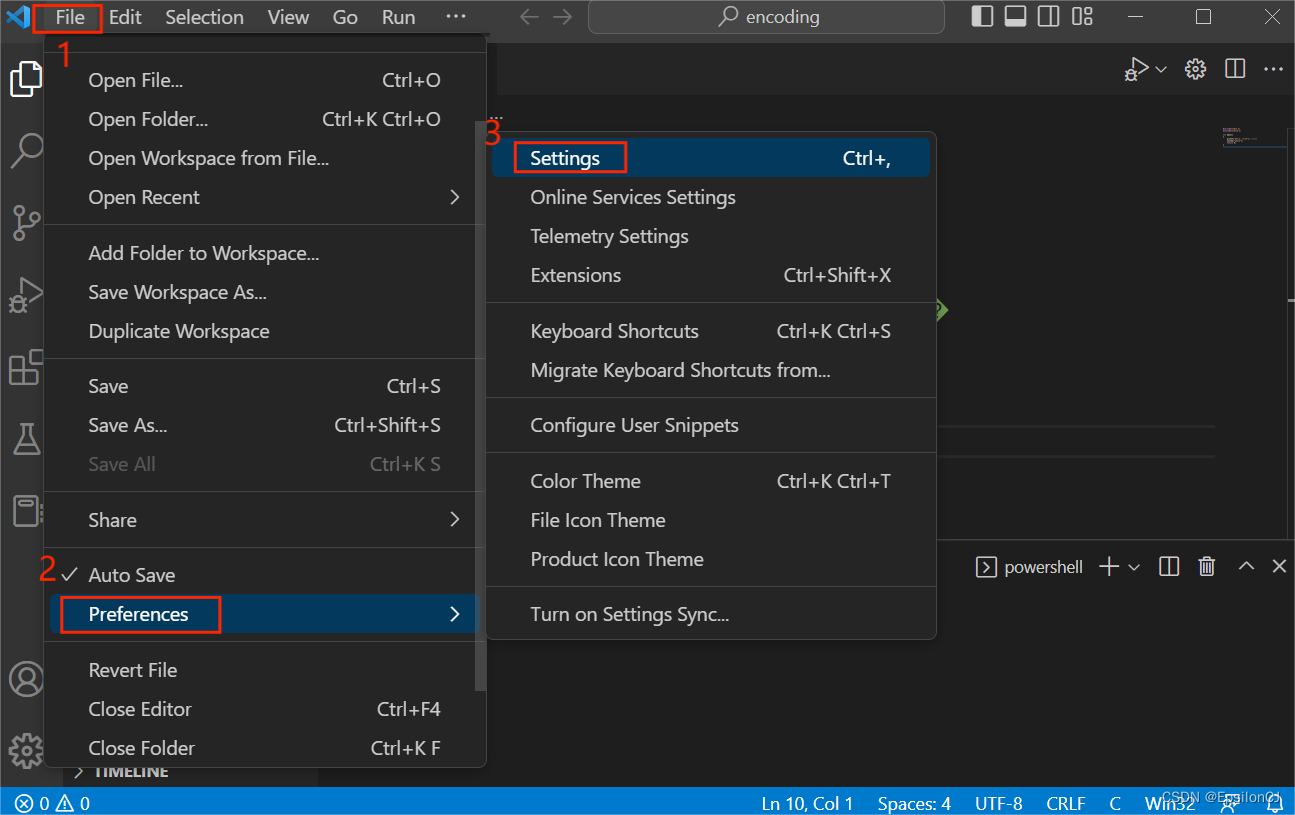Go back with the left arrow
The height and width of the screenshot is (815, 1295).
(x=530, y=17)
